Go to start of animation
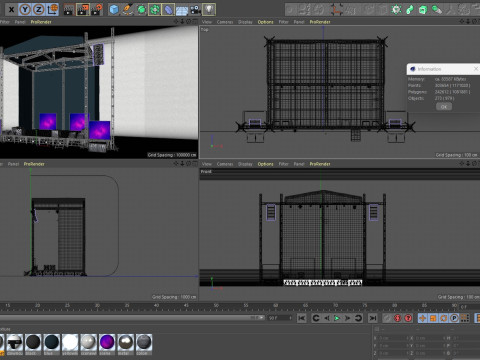Image resolution: width=480 pixels, height=360 pixels. pos(302,318)
